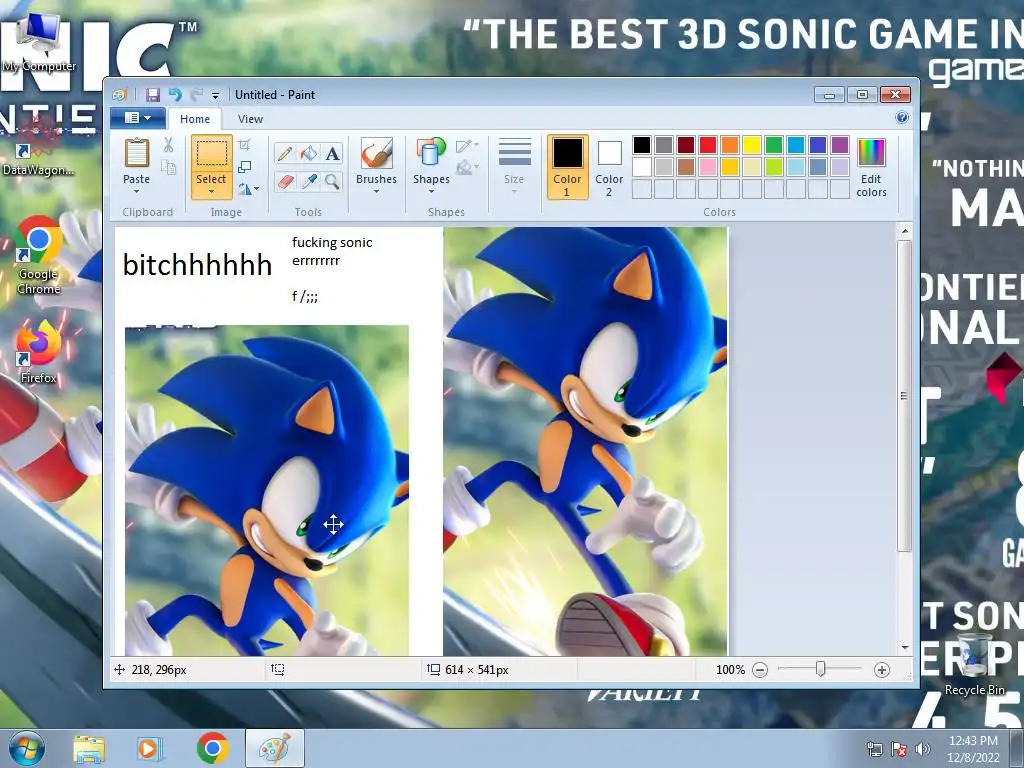Open My Computer desktop icon
This screenshot has width=1024, height=768.
pyautogui.click(x=39, y=42)
